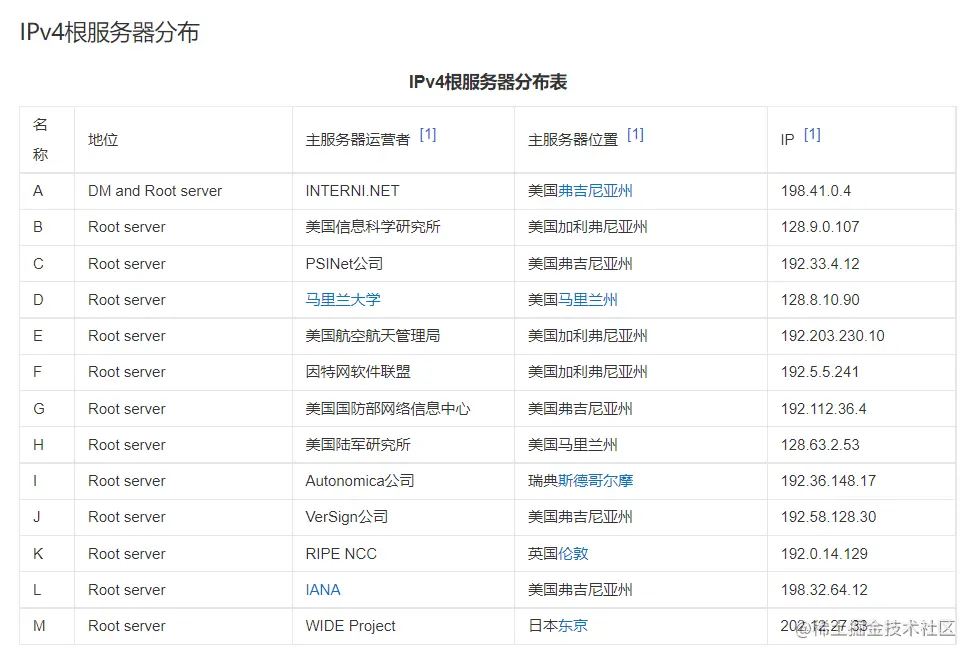This screenshot has width=975, height=658.
Task: Follow reference [1] next to 主服务器运营者
Action: click(428, 134)
